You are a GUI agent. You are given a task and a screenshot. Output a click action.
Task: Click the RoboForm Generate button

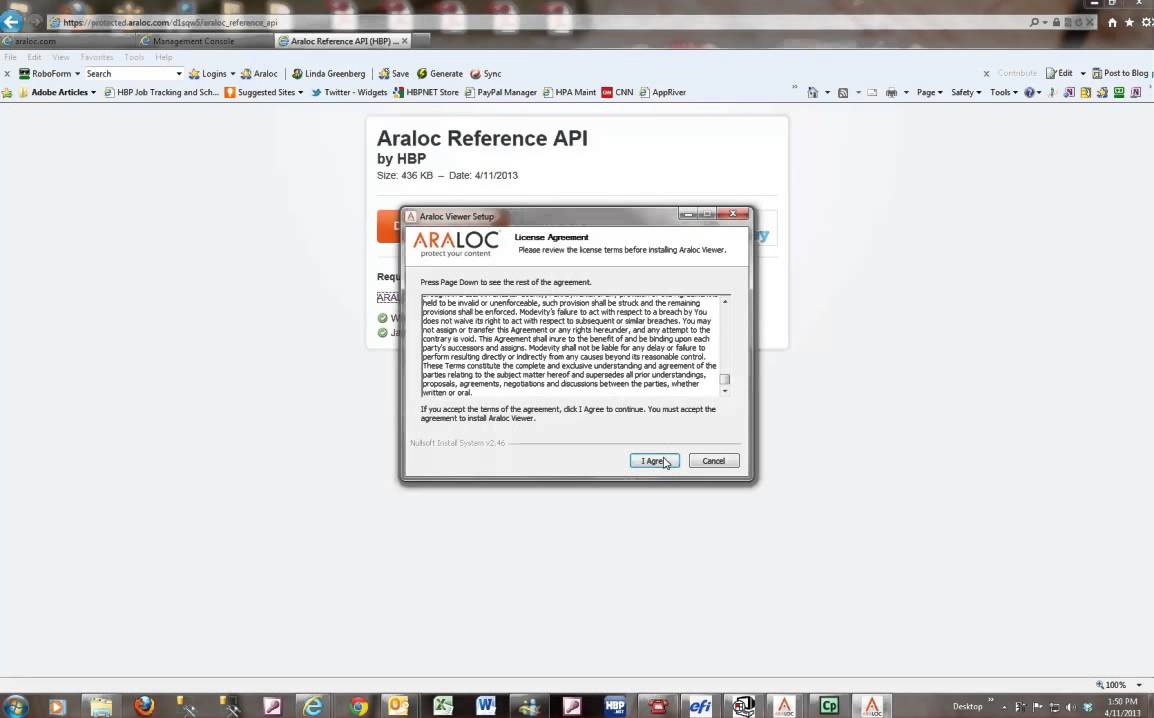tap(440, 74)
